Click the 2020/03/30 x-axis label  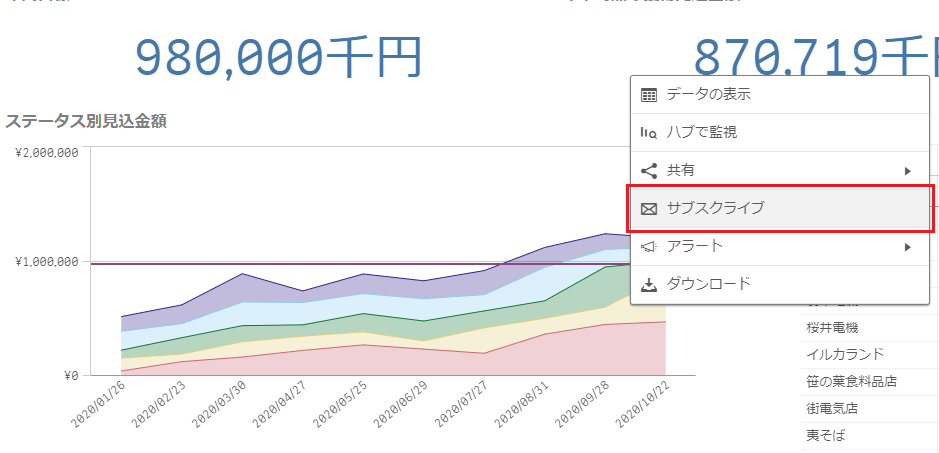(x=220, y=406)
